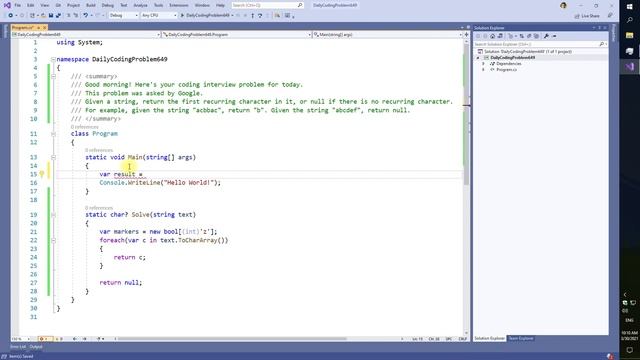Viewport: 640px width, 360px height.
Task: Open the Error List tab
Action: [18, 347]
